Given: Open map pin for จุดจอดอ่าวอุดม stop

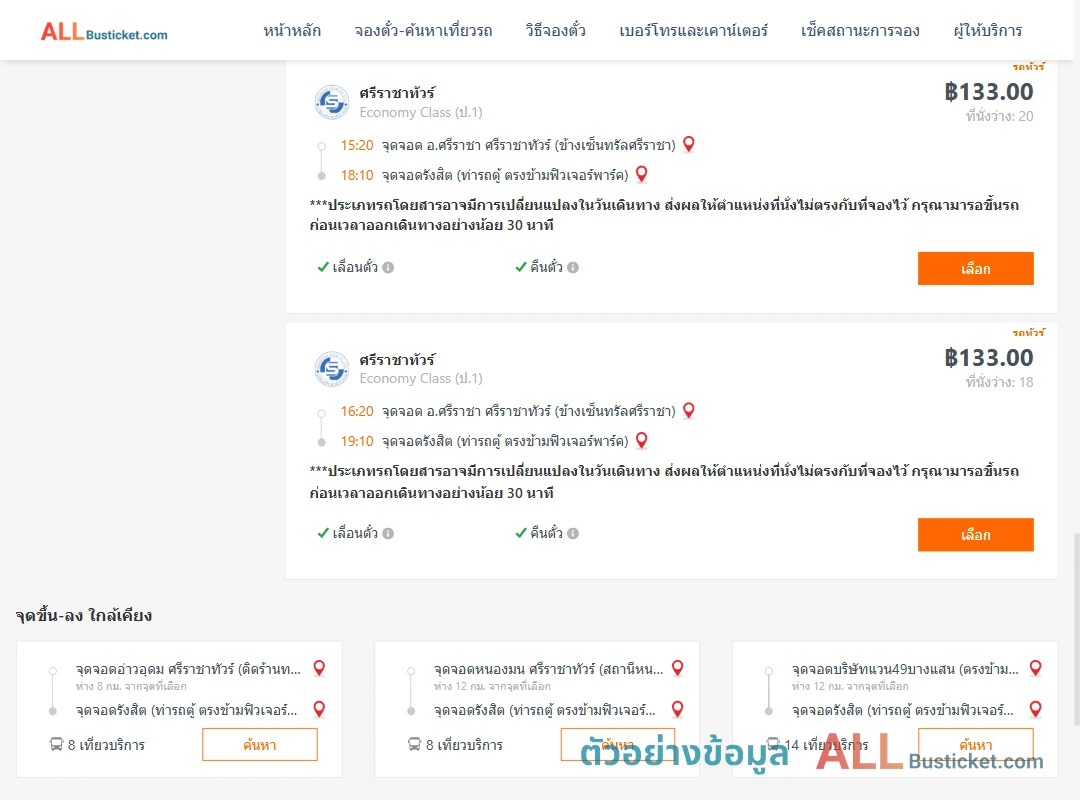Looking at the screenshot, I should (x=319, y=668).
